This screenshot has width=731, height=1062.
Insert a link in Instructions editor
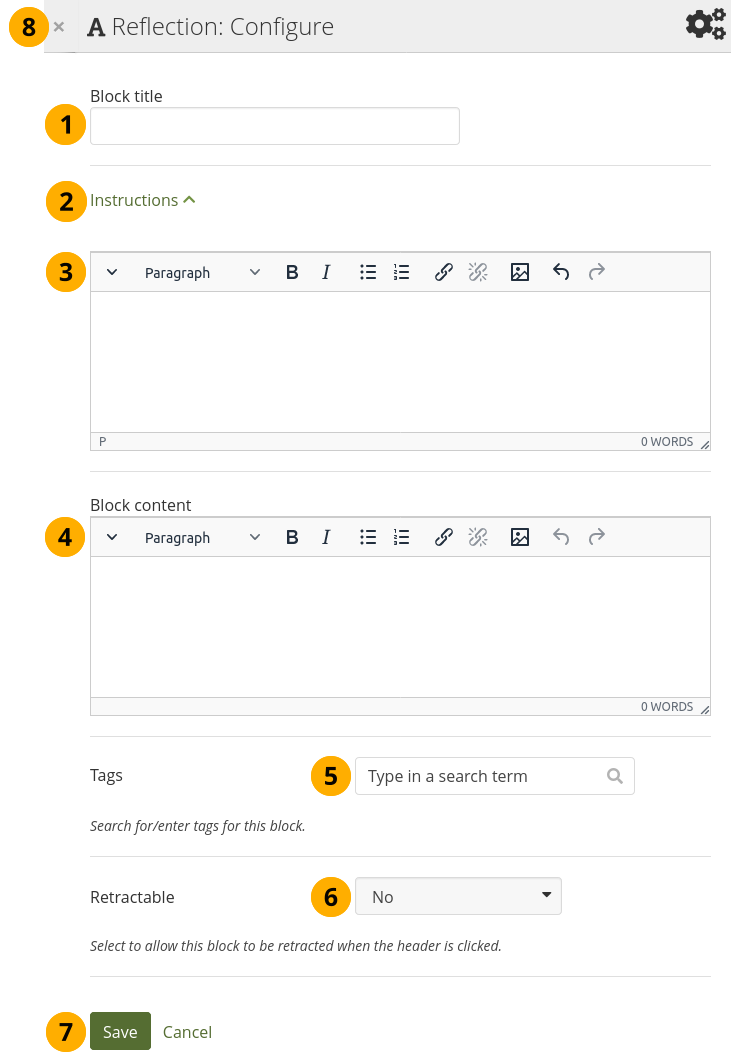pos(444,272)
